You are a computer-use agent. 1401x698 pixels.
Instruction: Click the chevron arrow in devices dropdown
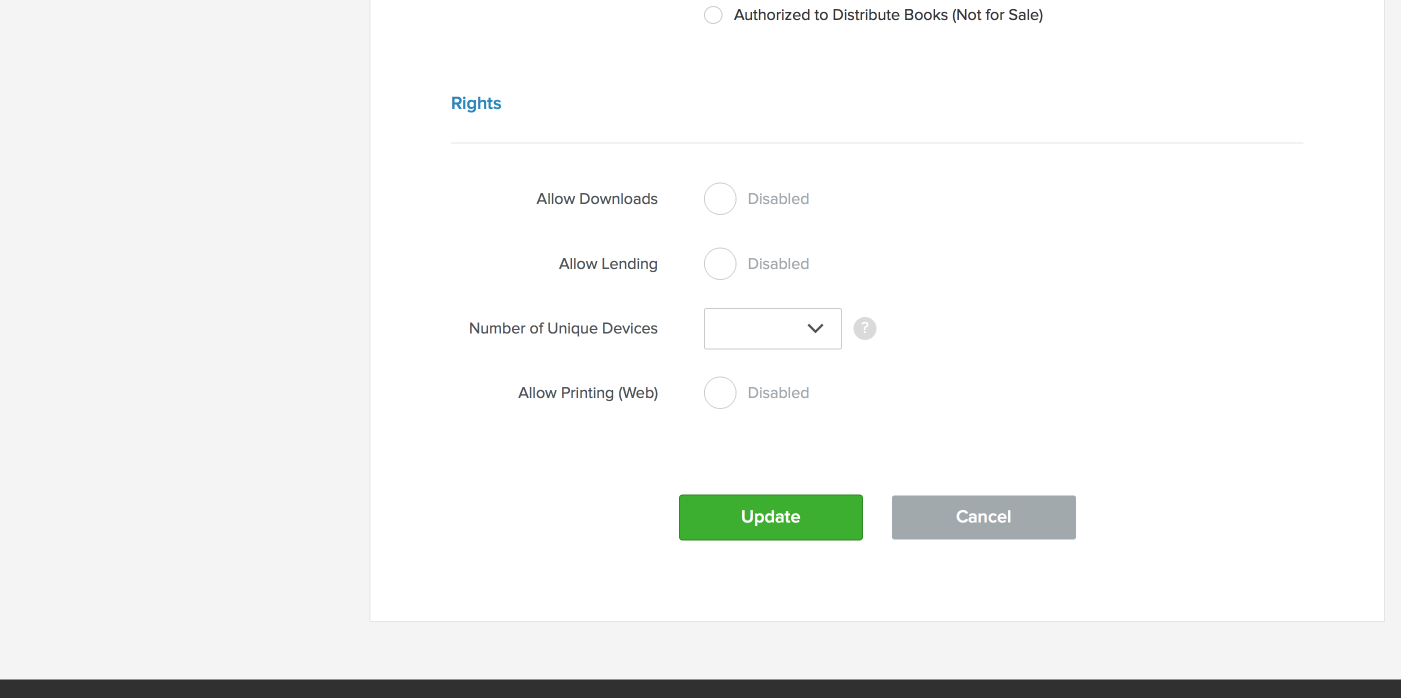point(815,329)
